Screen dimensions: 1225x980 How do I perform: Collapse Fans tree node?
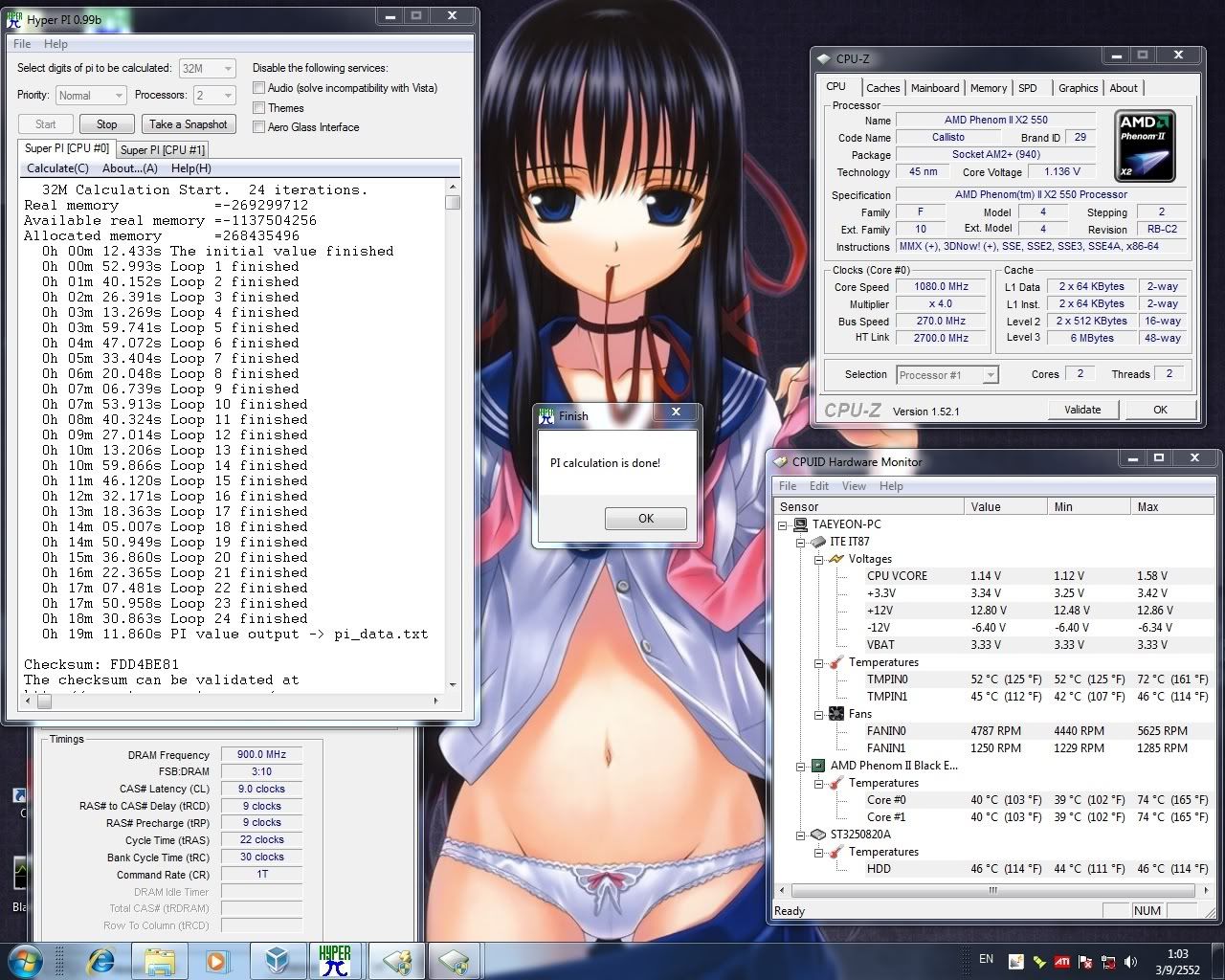(819, 714)
